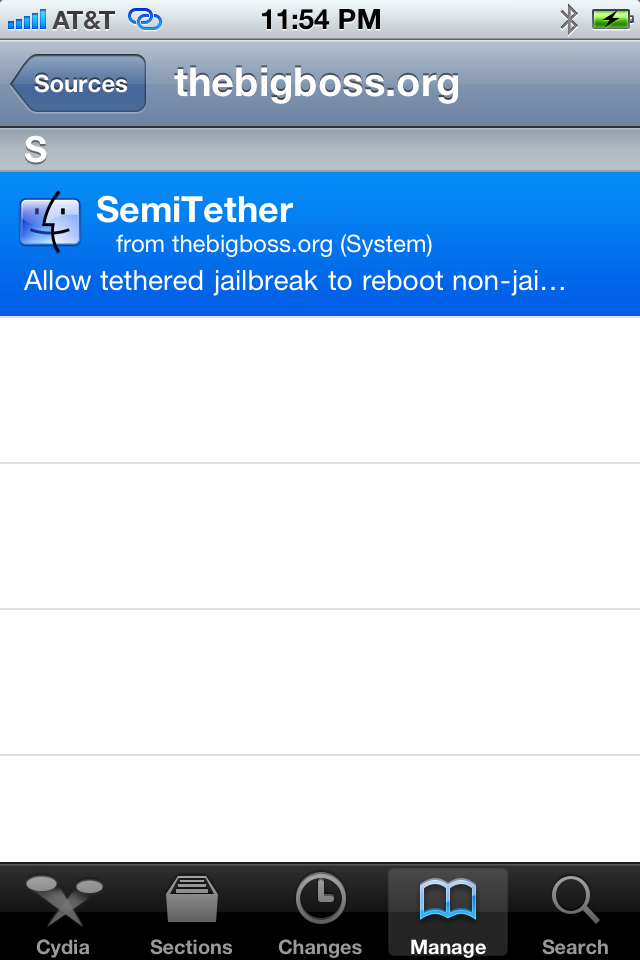The image size is (640, 960).
Task: Tap the 'S' section header
Action: tap(36, 150)
